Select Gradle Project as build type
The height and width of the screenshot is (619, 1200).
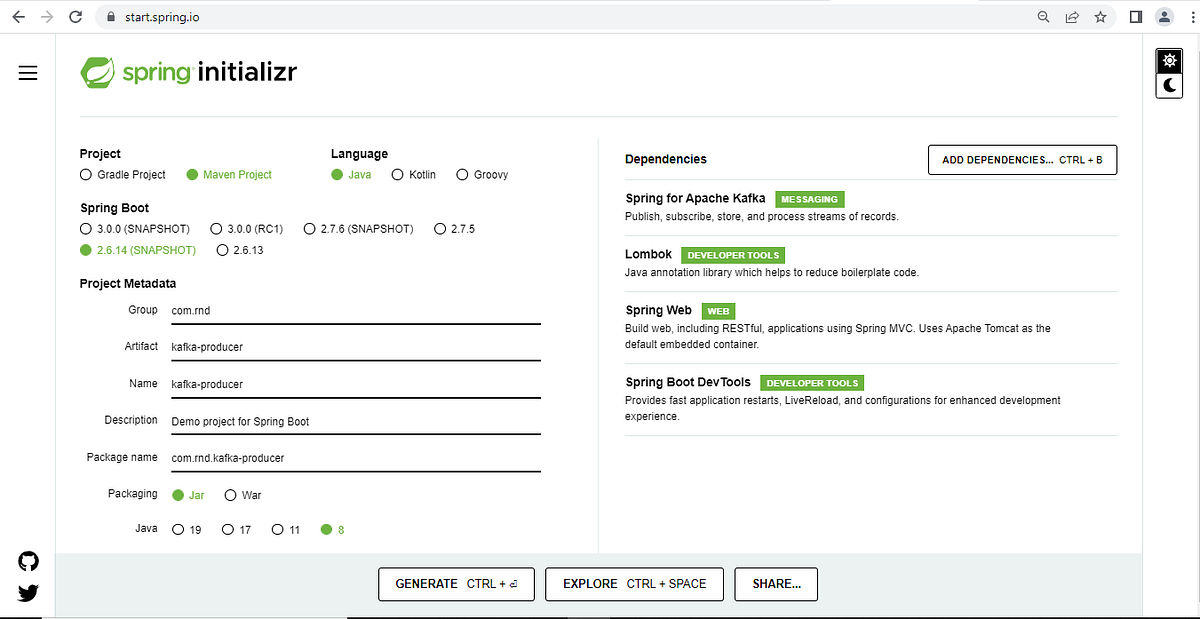click(x=86, y=174)
